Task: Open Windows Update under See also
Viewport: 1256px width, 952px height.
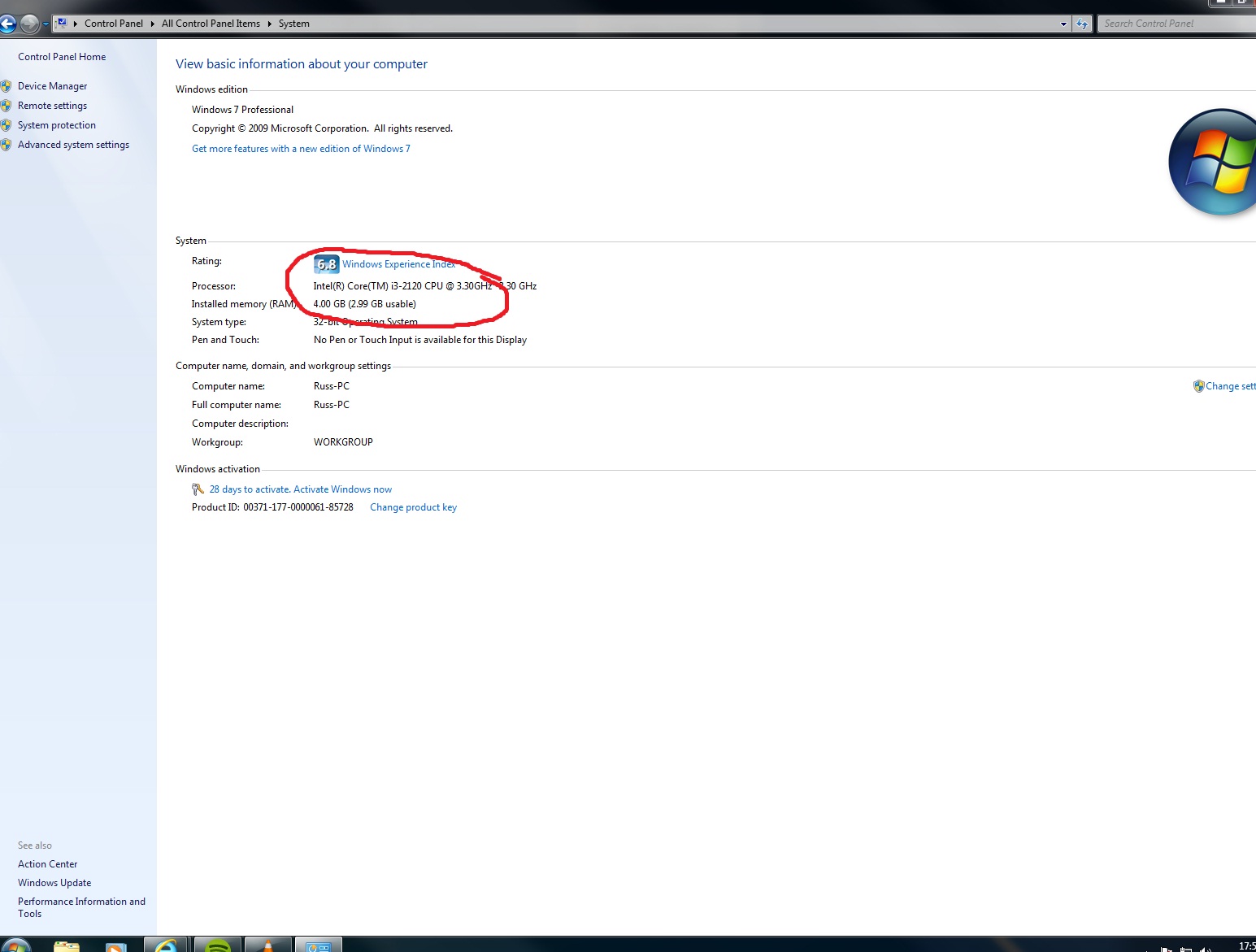Action: [54, 883]
